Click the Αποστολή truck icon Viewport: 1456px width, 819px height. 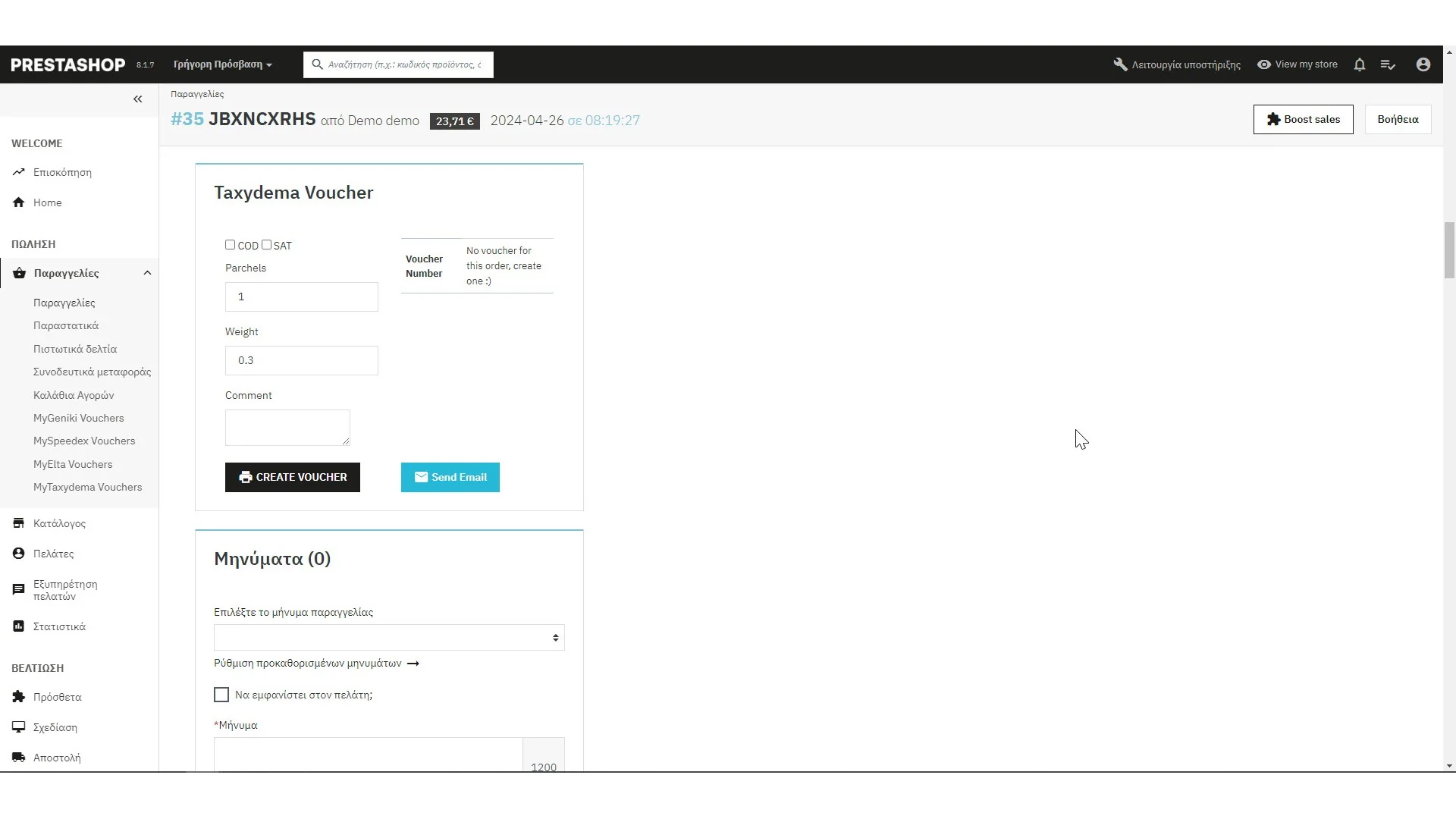tap(19, 758)
